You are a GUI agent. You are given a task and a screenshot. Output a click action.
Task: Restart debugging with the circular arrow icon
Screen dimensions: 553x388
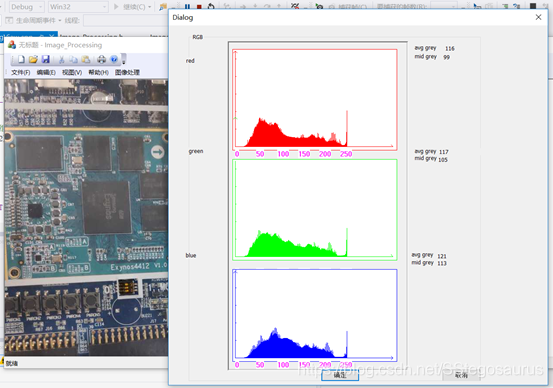click(211, 6)
